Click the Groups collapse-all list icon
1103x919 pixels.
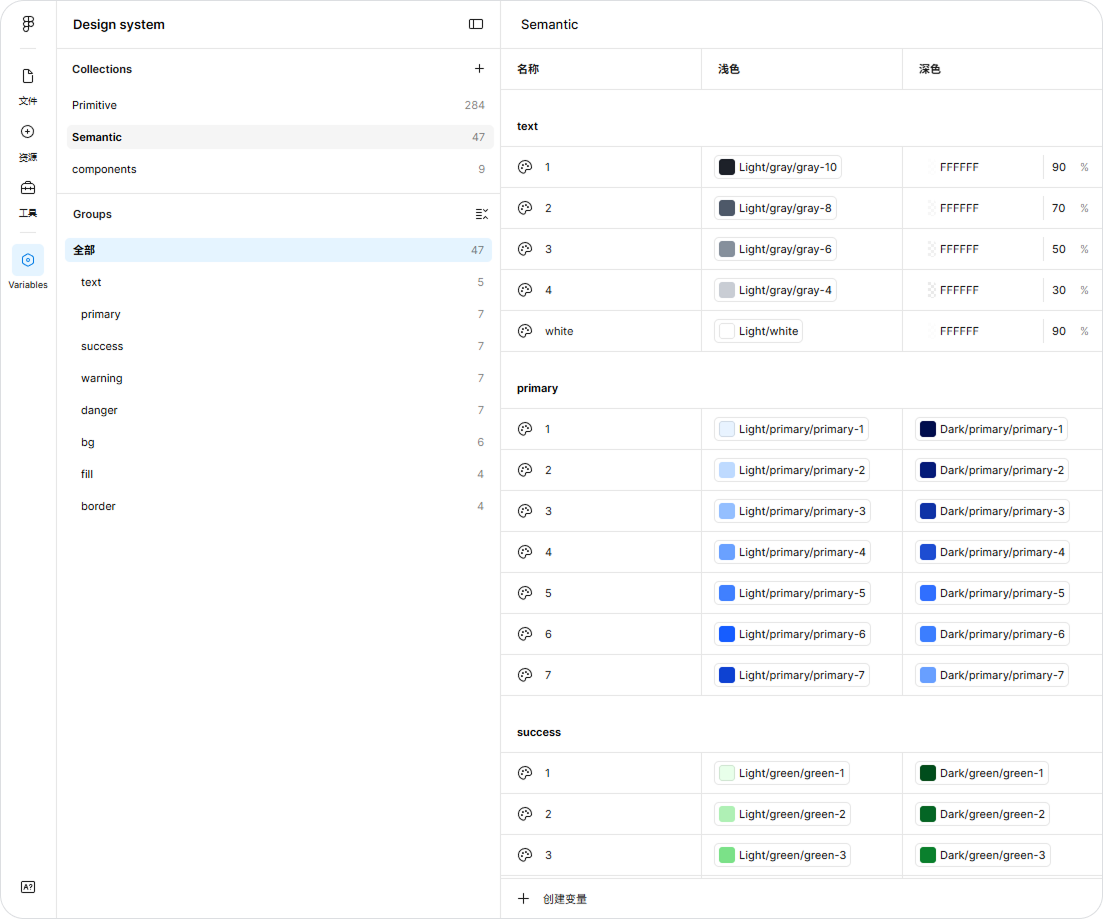(482, 214)
